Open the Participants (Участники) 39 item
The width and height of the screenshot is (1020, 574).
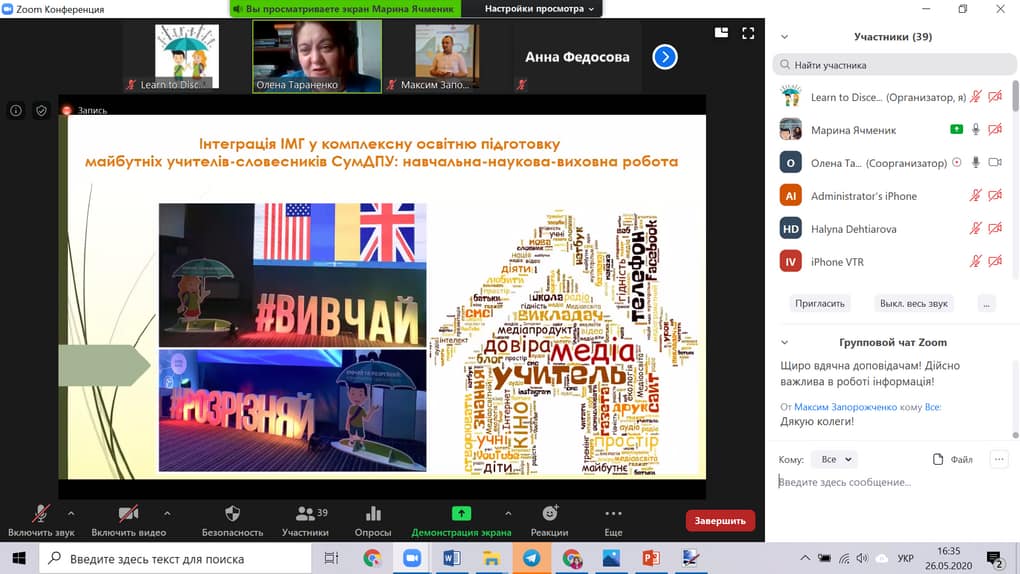(305, 520)
